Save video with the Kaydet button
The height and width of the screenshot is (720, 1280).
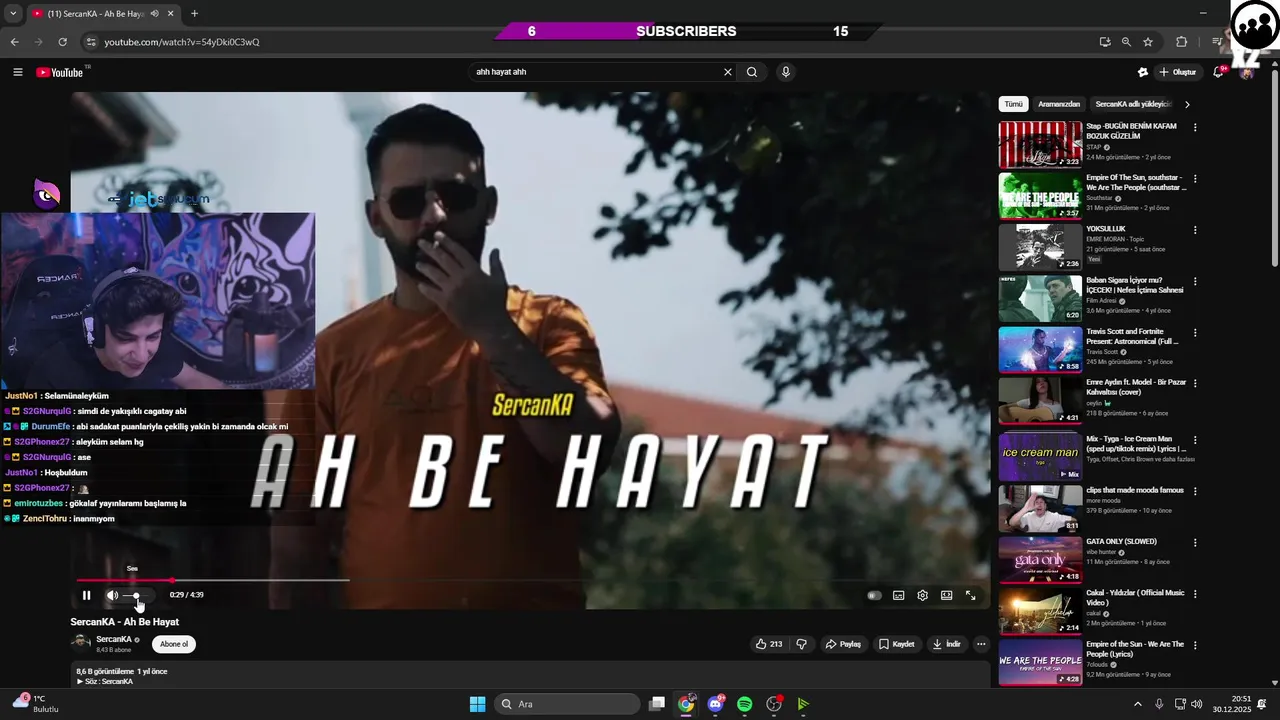tap(897, 644)
